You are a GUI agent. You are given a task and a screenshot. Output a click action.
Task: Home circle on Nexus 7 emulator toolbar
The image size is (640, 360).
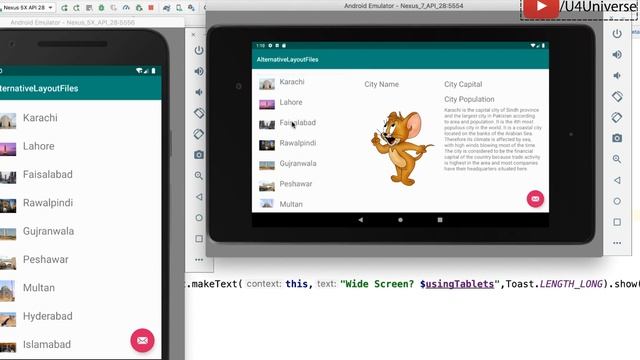(x=617, y=201)
